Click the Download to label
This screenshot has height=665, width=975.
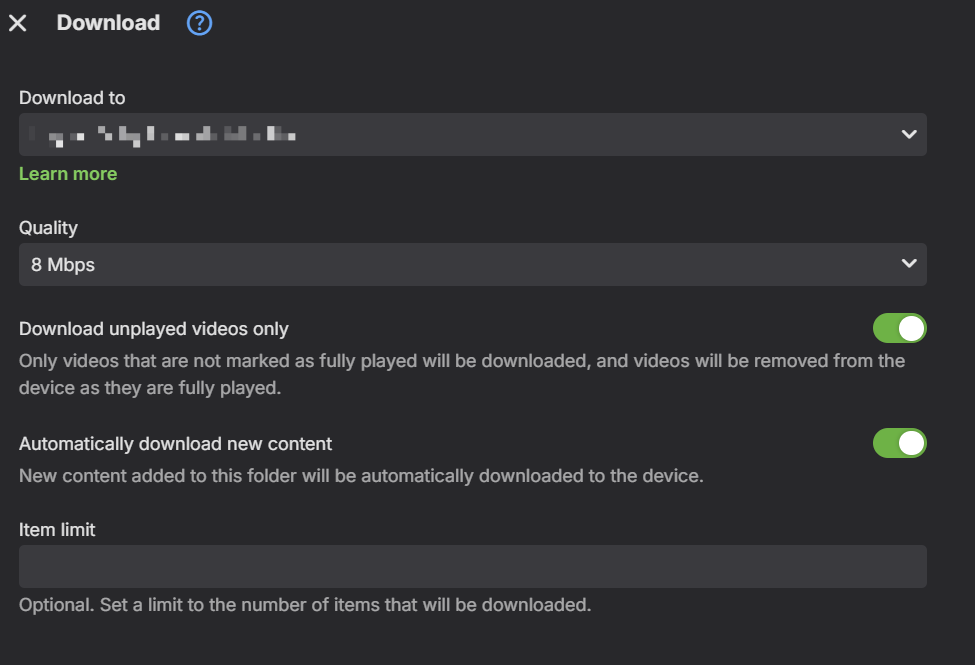(72, 98)
